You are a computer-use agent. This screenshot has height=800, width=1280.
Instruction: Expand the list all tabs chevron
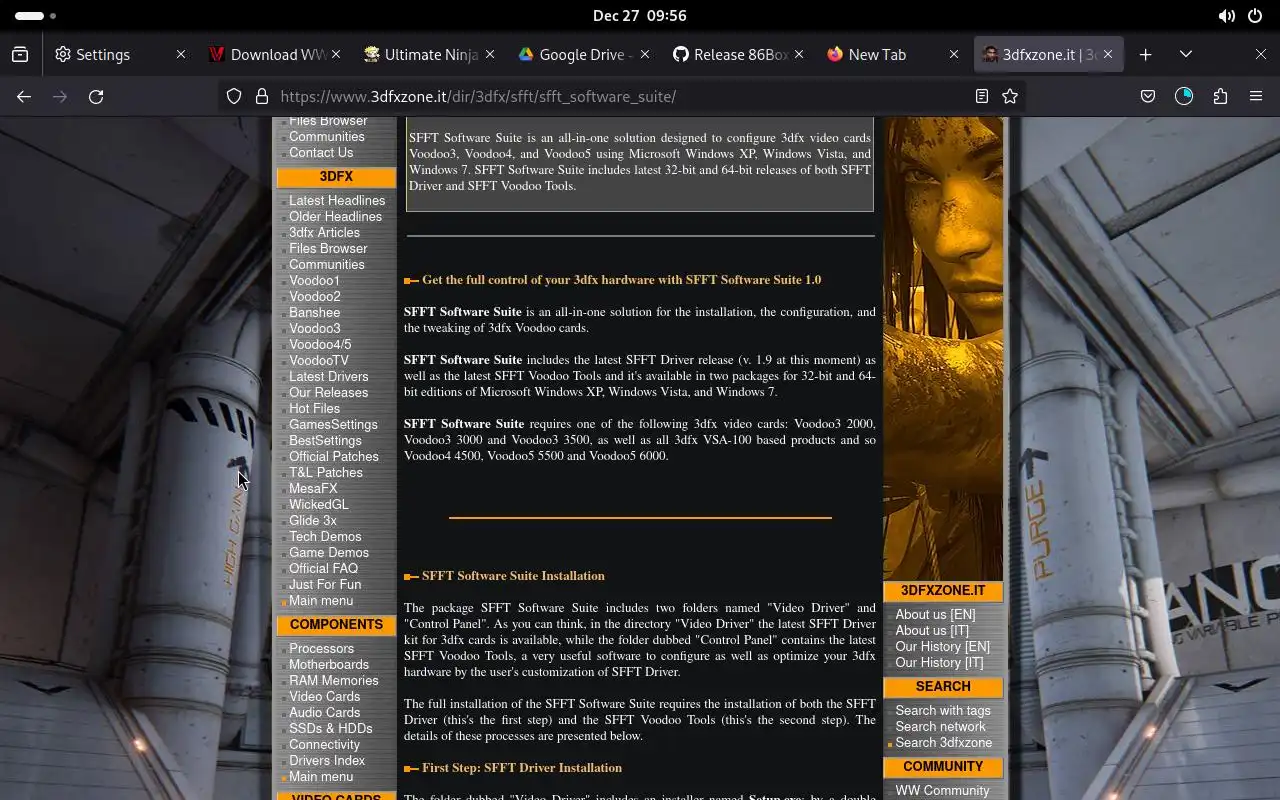pyautogui.click(x=1186, y=55)
